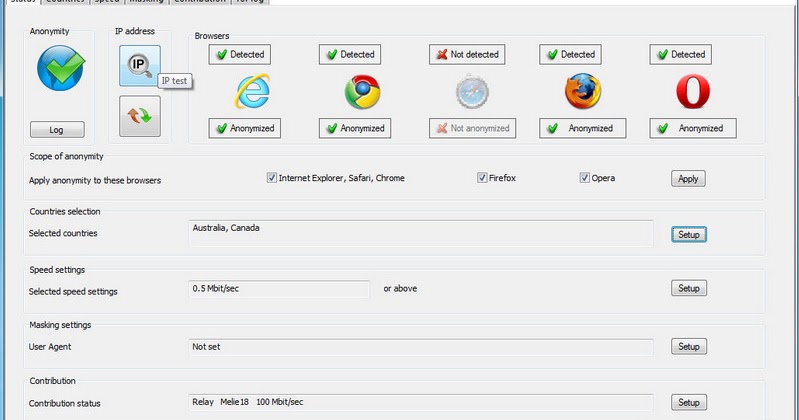Click the change identity arrows icon

point(140,116)
